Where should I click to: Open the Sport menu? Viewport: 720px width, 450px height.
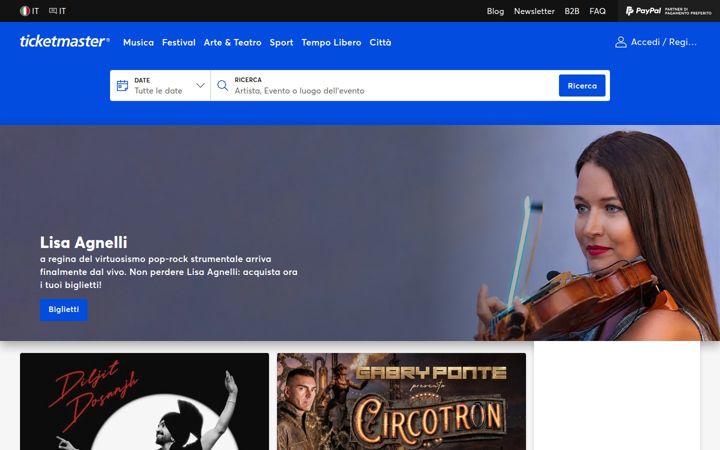(x=281, y=42)
